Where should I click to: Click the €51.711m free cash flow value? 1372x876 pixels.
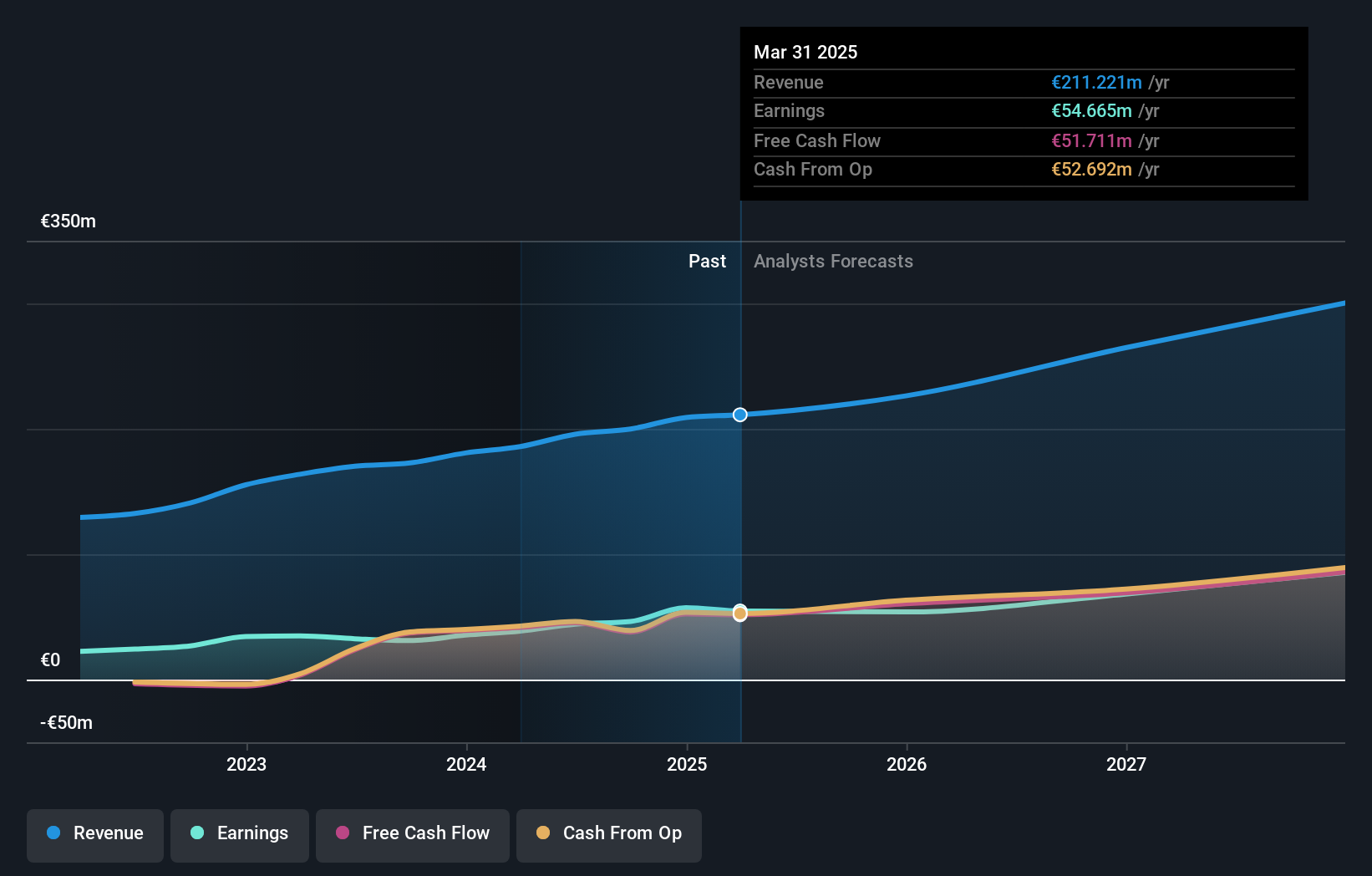[1091, 141]
